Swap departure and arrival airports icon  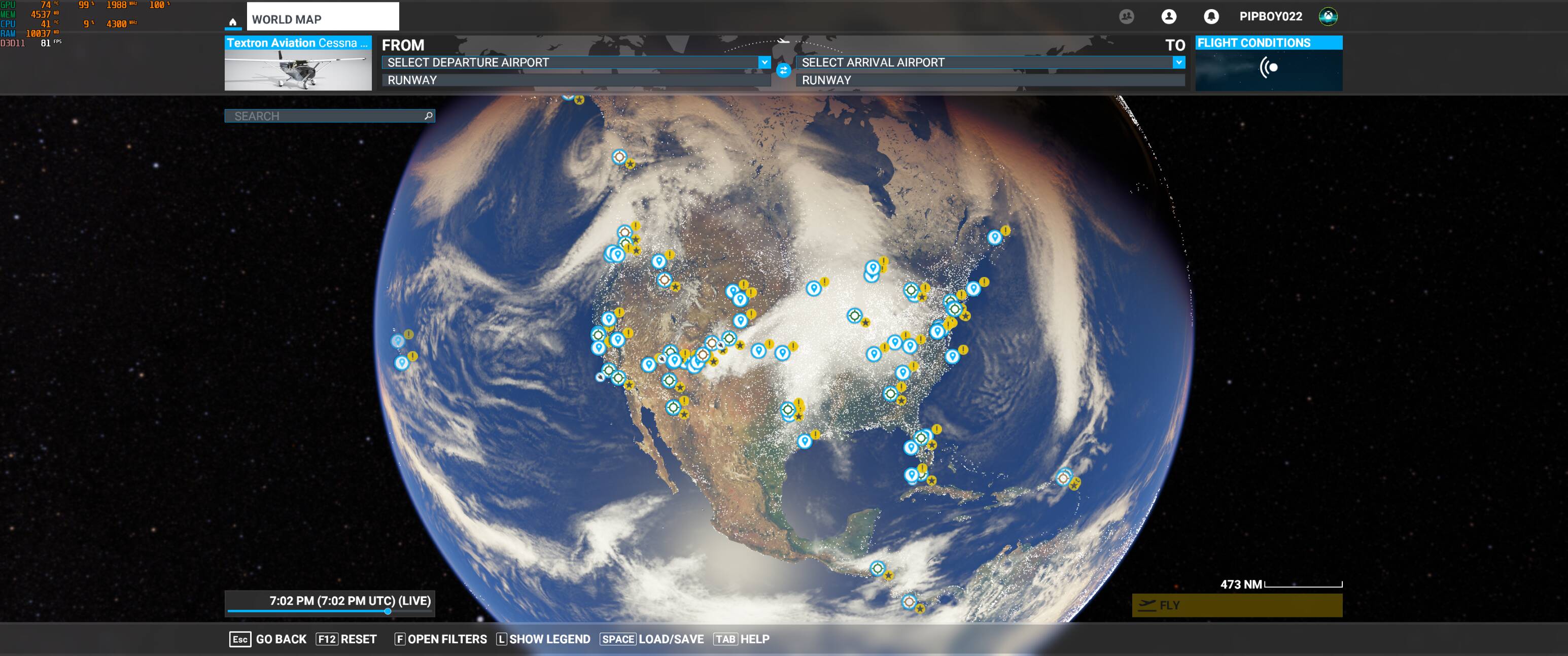tap(783, 71)
